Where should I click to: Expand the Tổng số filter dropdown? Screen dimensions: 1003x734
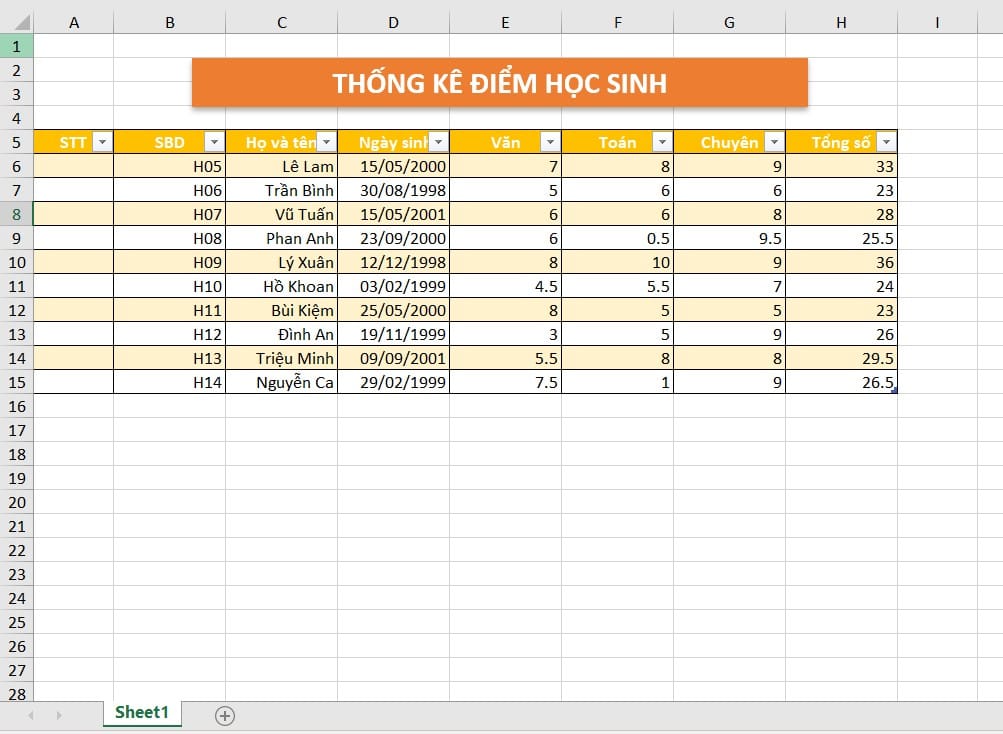pos(886,142)
